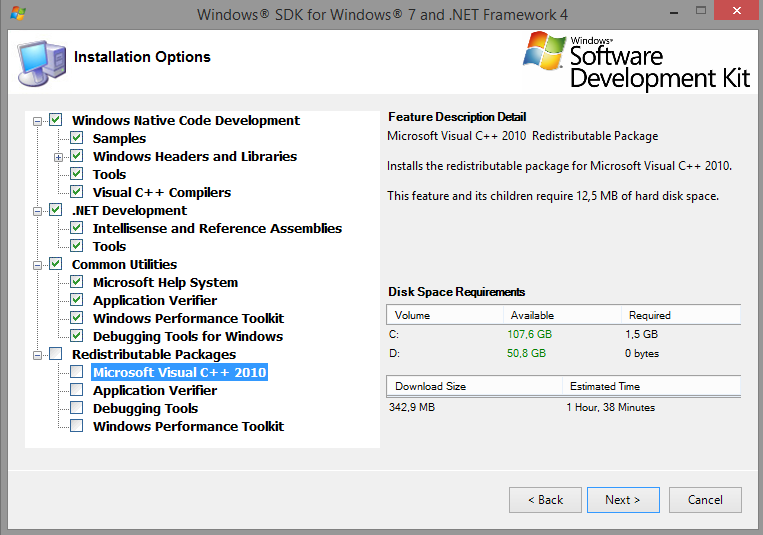This screenshot has height=535, width=763.
Task: Cancel the SDK installation
Action: 704,500
